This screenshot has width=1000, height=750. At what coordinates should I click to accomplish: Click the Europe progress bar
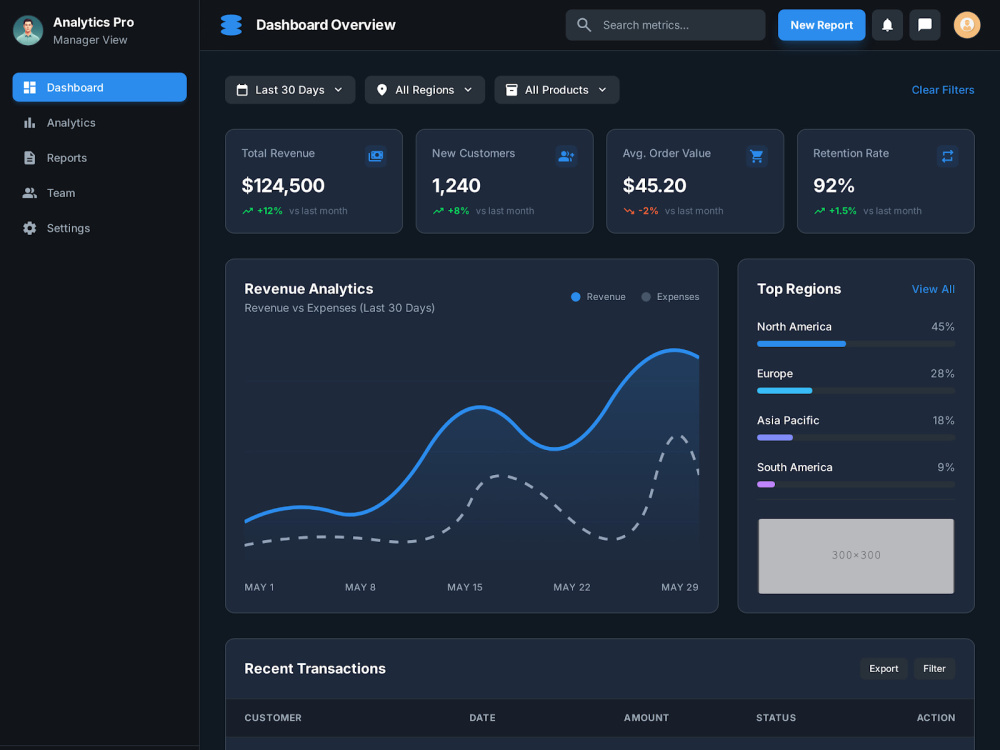tap(856, 390)
